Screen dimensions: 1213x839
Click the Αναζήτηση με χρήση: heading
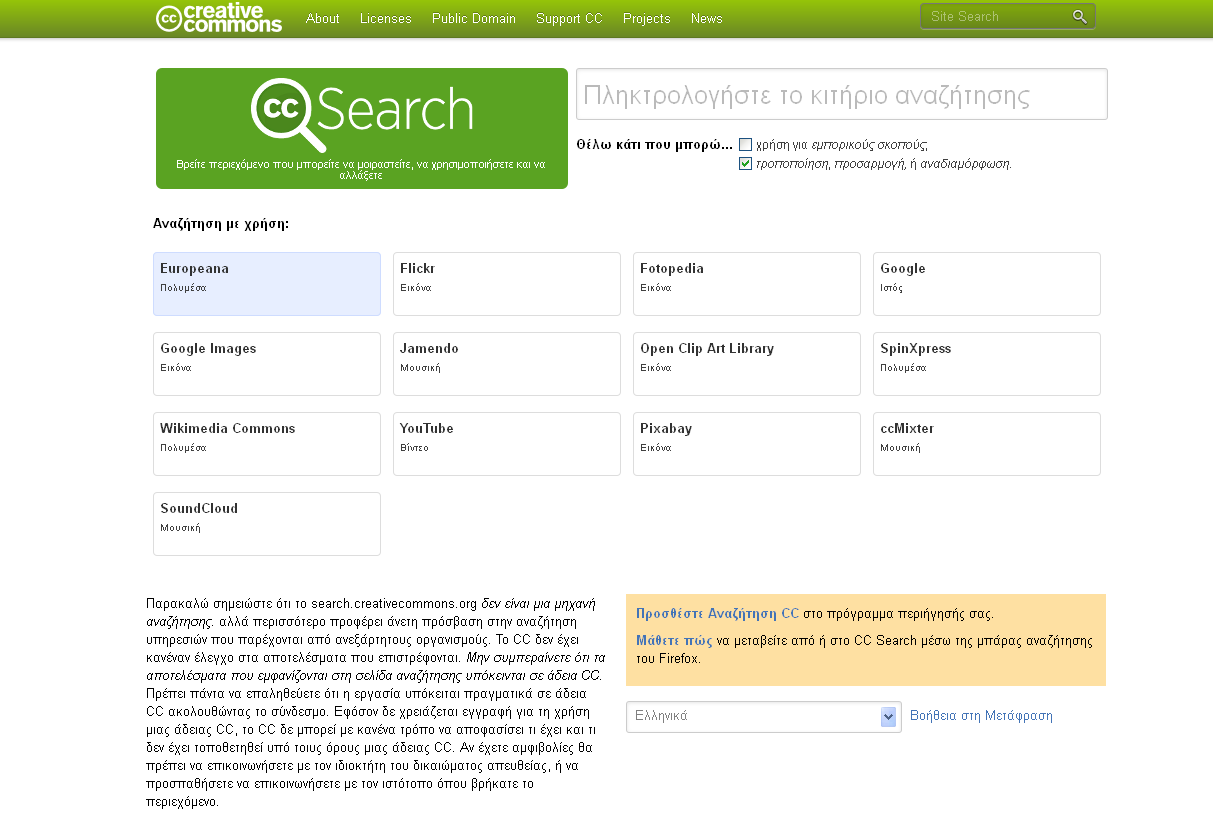(x=221, y=224)
